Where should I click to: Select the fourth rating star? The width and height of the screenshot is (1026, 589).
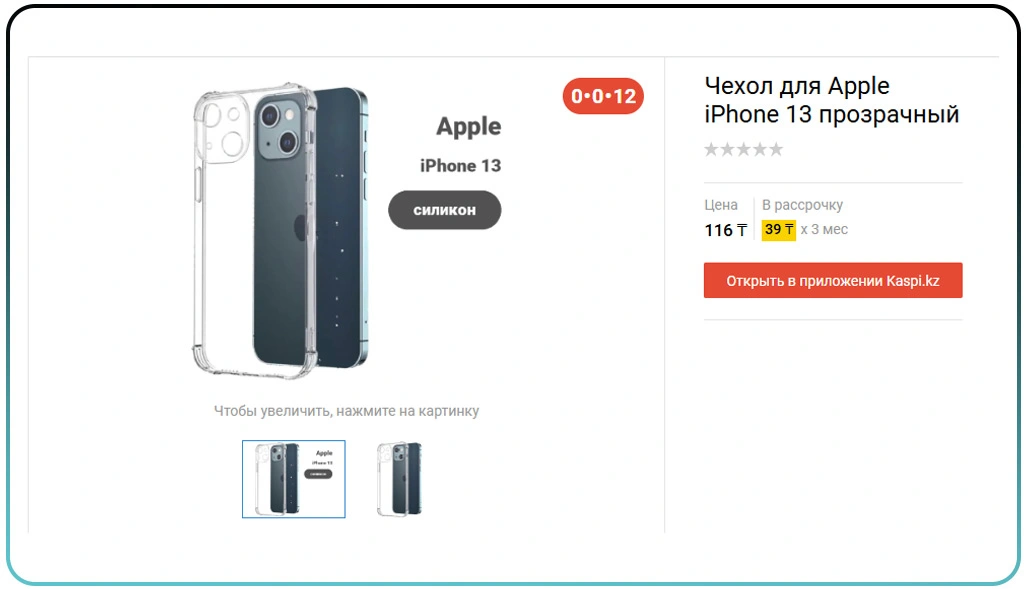tap(762, 148)
